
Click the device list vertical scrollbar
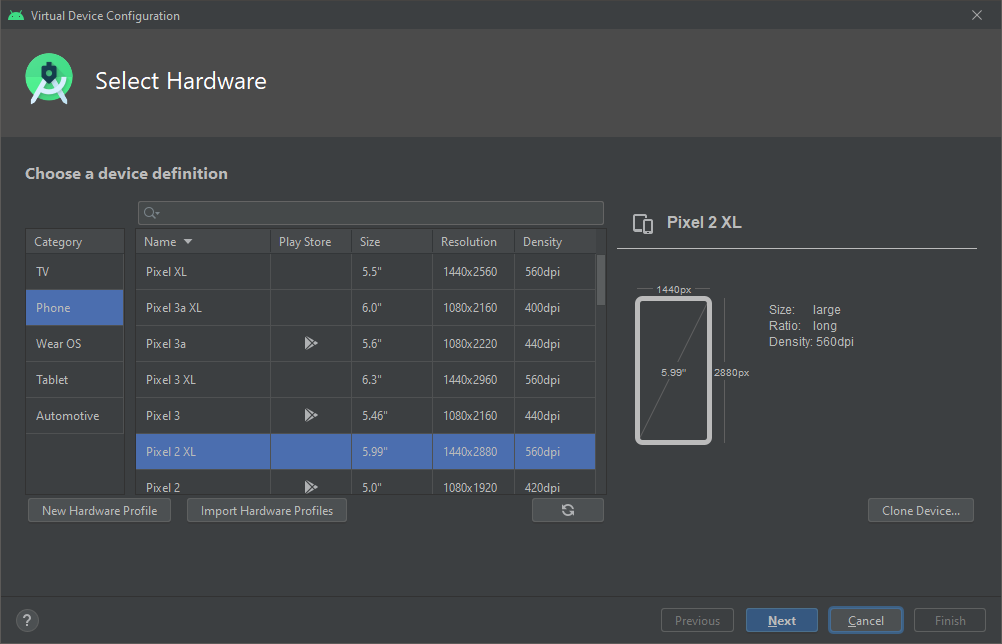(x=600, y=280)
